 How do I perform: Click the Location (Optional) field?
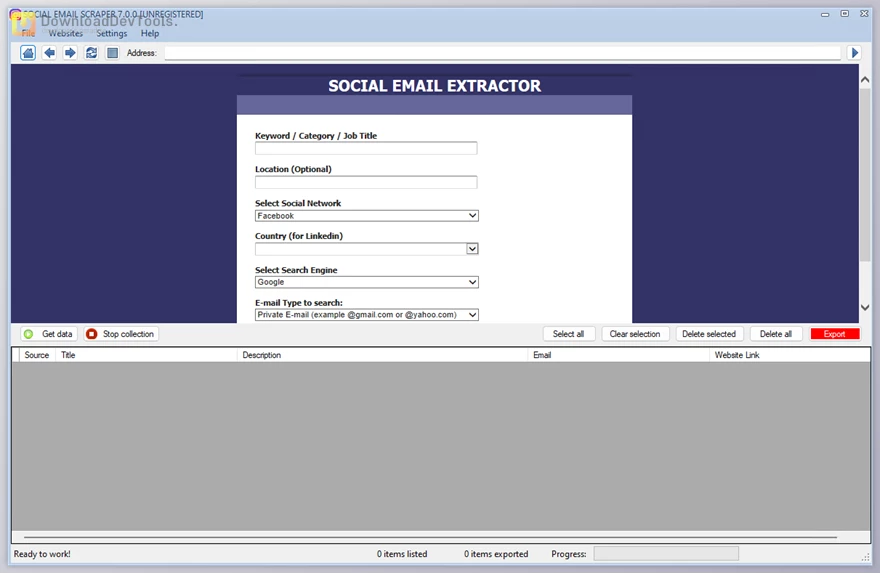366,182
